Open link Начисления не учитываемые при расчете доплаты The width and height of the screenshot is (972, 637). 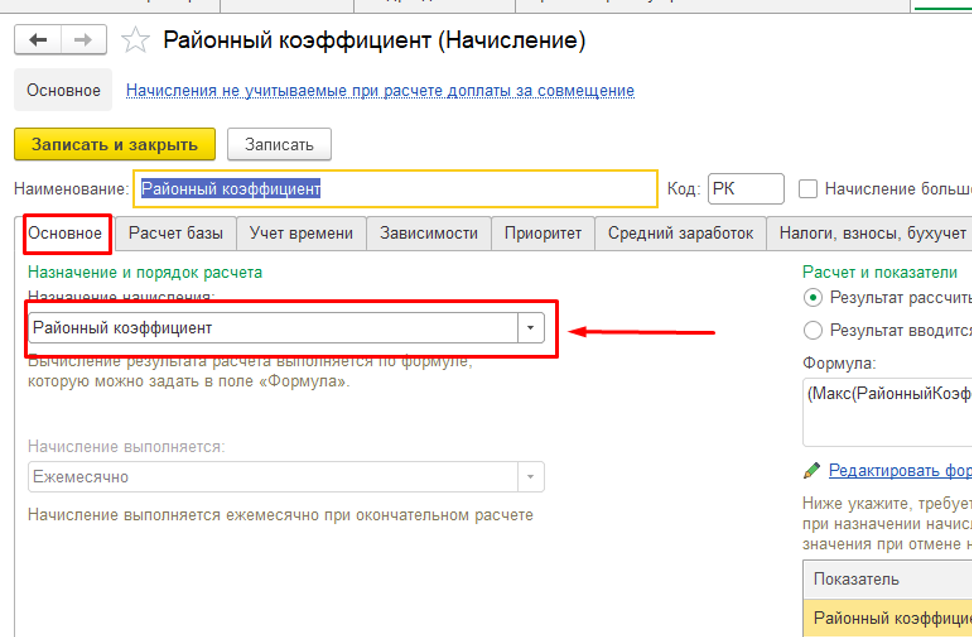click(x=380, y=90)
